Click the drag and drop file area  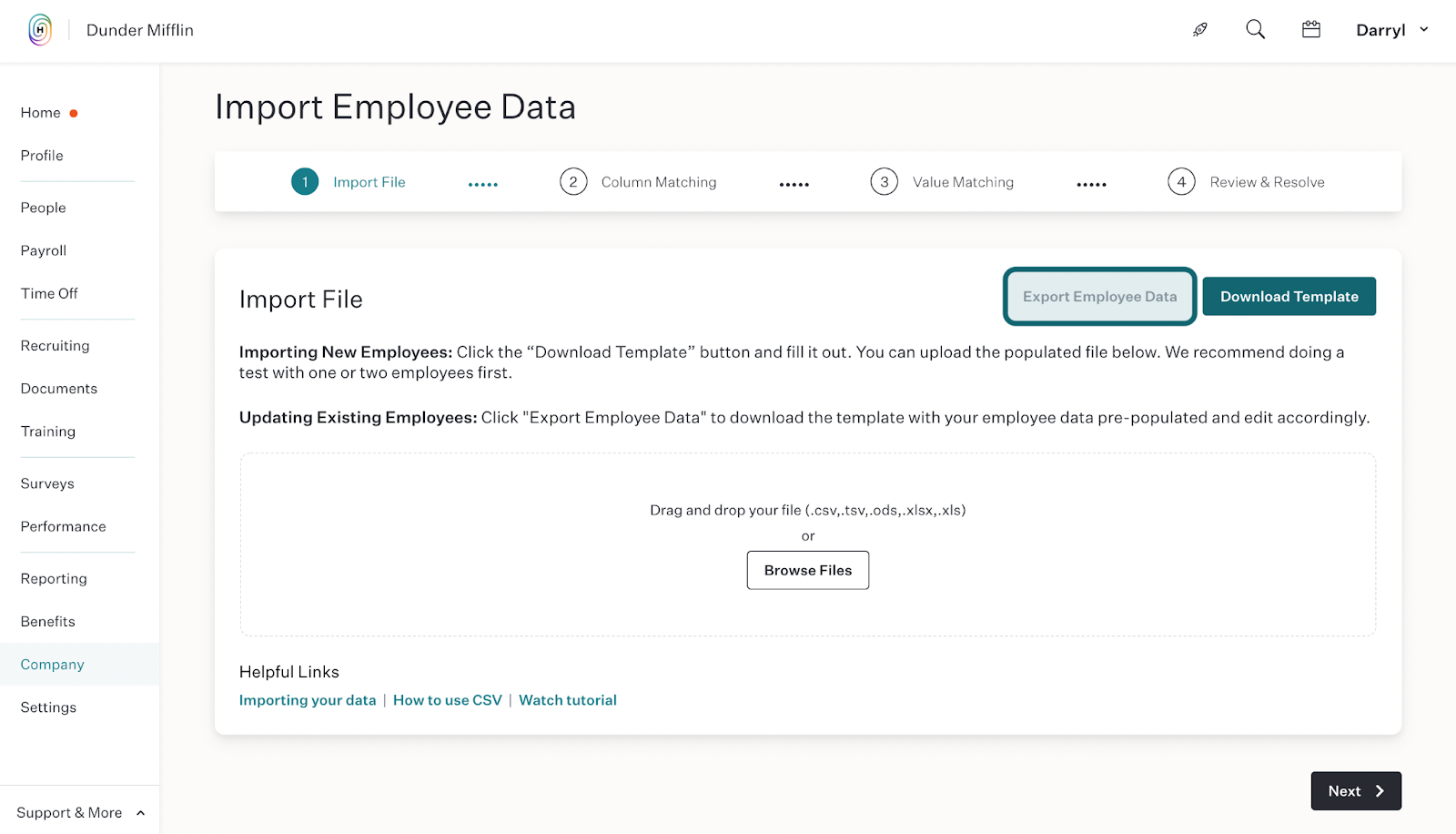(808, 544)
